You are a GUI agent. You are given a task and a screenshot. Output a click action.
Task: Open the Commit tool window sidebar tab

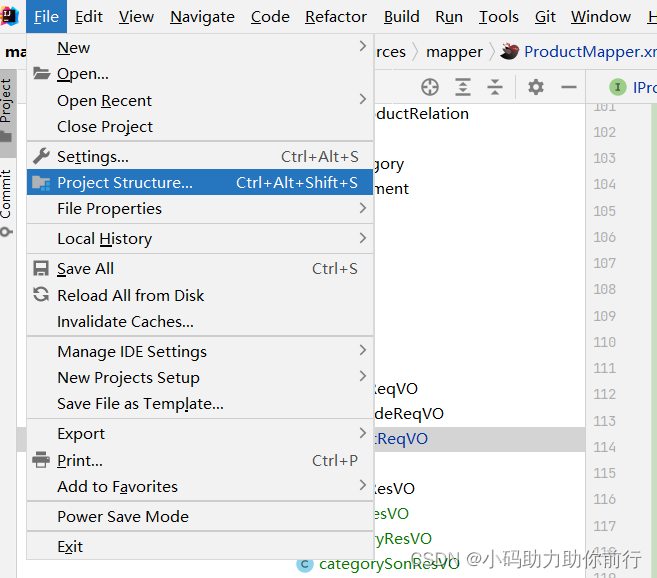6,201
